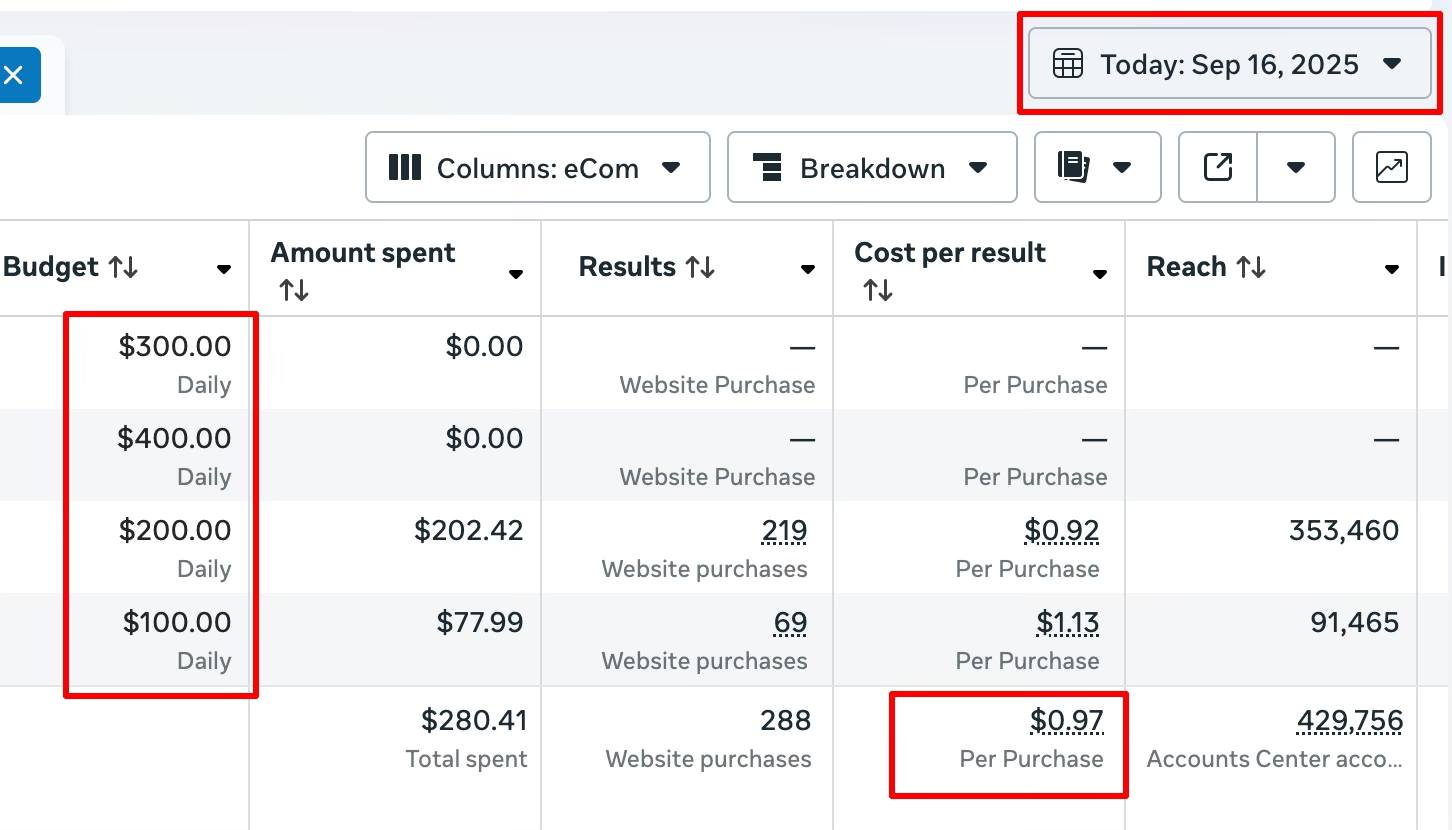
Task: Sort by the Results column header
Action: 646,267
